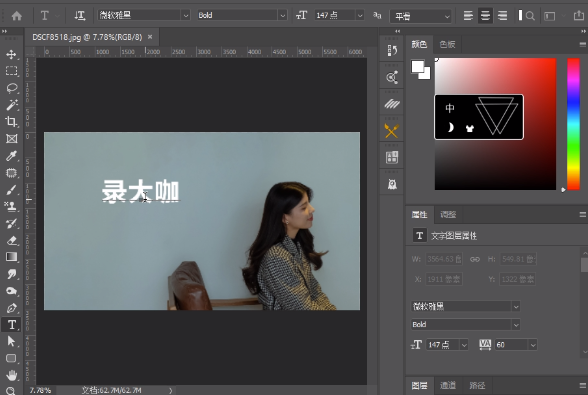
Task: Select the Pen tool
Action: (11, 308)
